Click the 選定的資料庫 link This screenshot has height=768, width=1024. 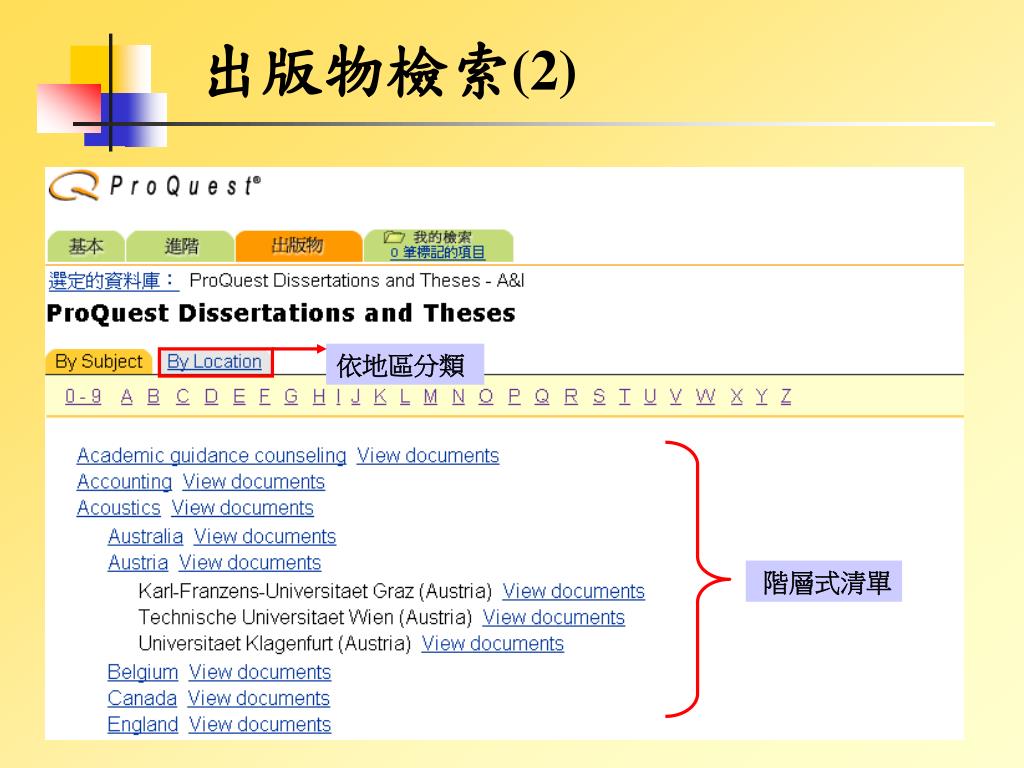click(112, 281)
